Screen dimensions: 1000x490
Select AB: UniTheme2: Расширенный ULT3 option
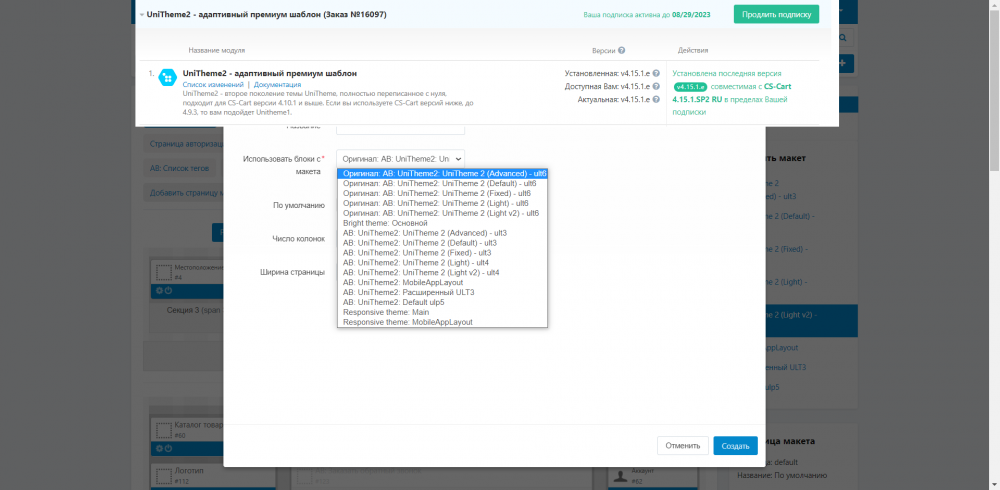(408, 292)
